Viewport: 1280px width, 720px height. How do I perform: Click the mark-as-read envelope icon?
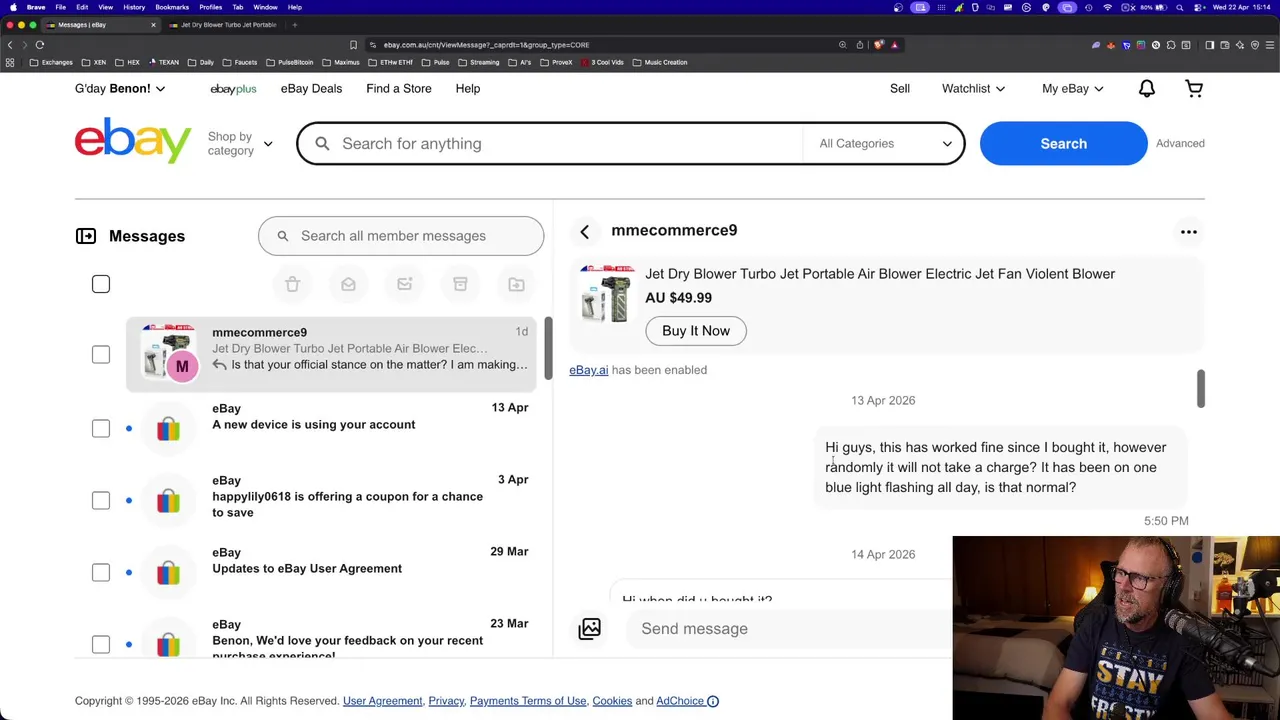(x=348, y=285)
